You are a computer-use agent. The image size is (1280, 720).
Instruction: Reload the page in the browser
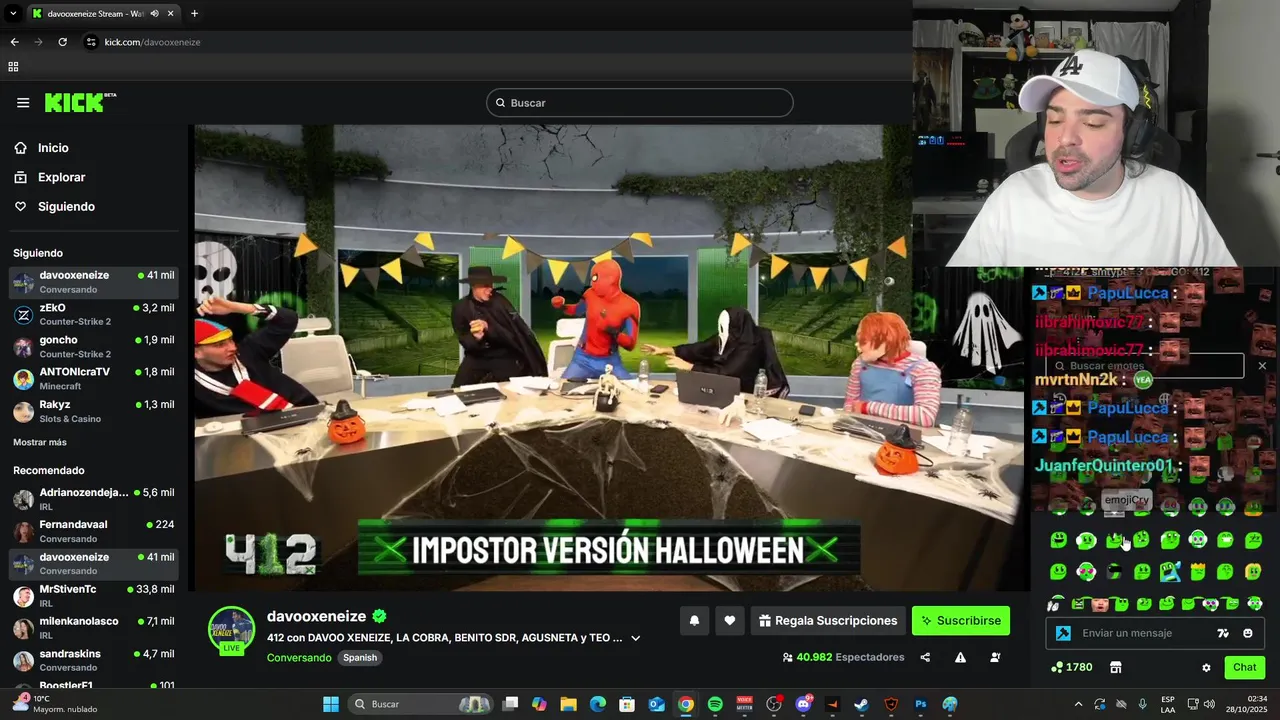(62, 42)
